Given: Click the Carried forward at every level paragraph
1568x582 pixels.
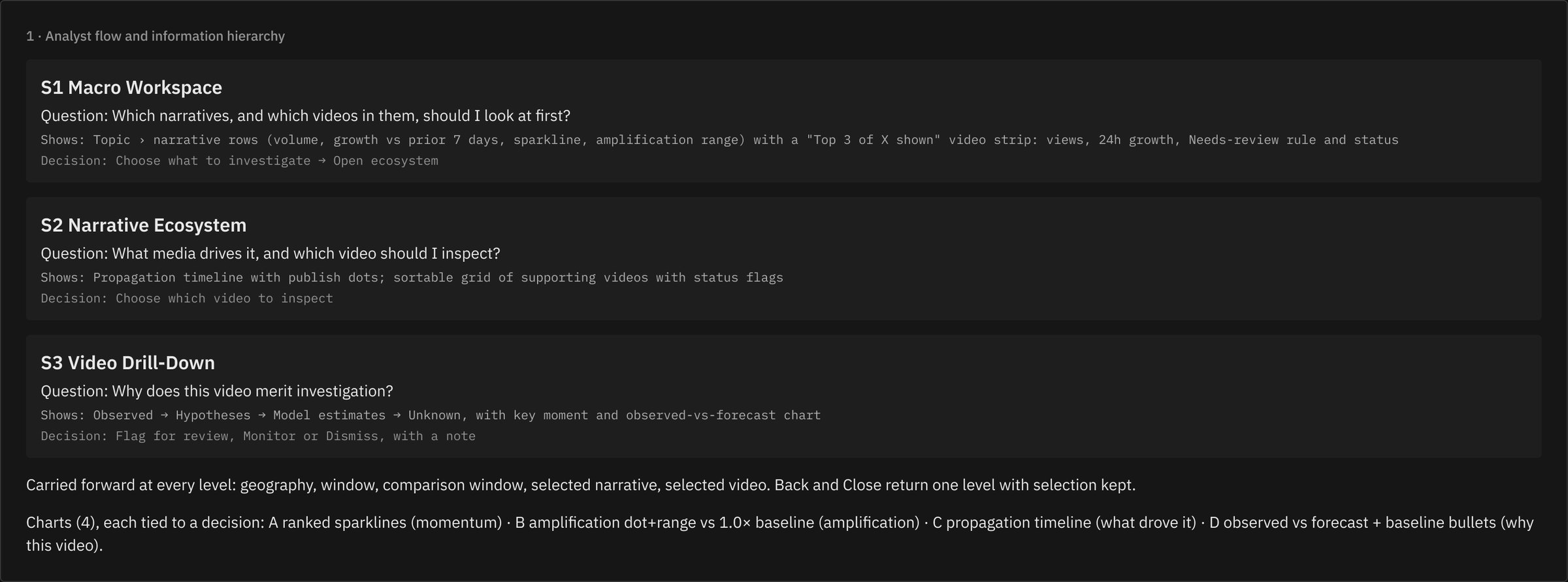Looking at the screenshot, I should click(x=581, y=485).
